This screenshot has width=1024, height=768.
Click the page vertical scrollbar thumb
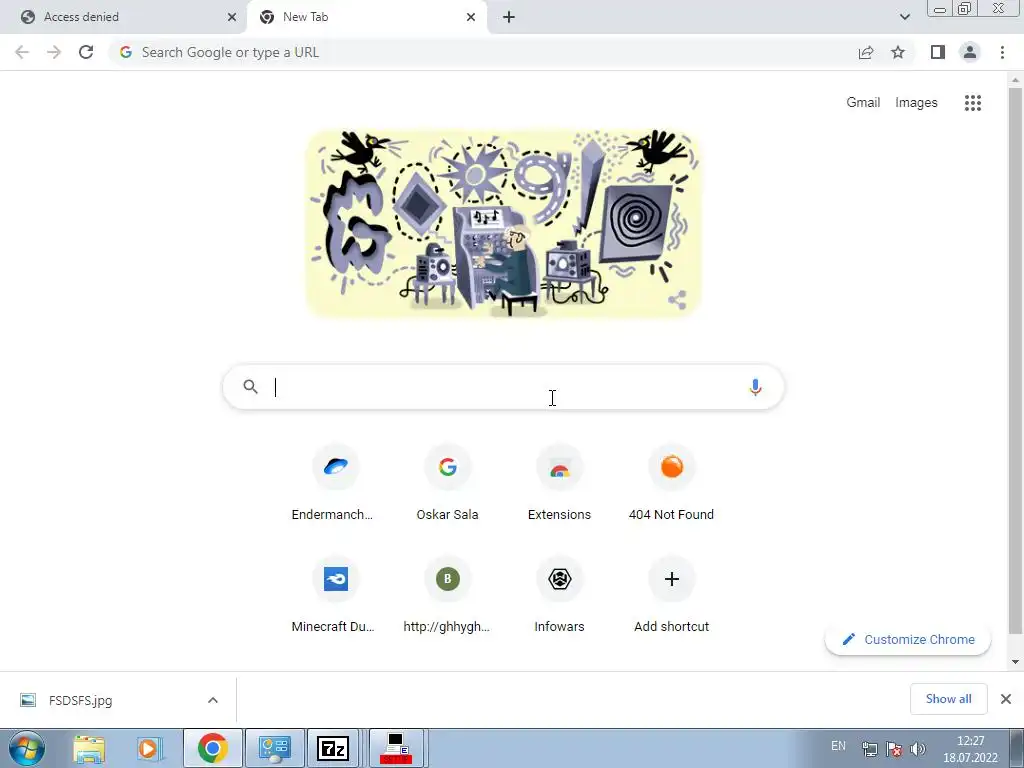1015,359
